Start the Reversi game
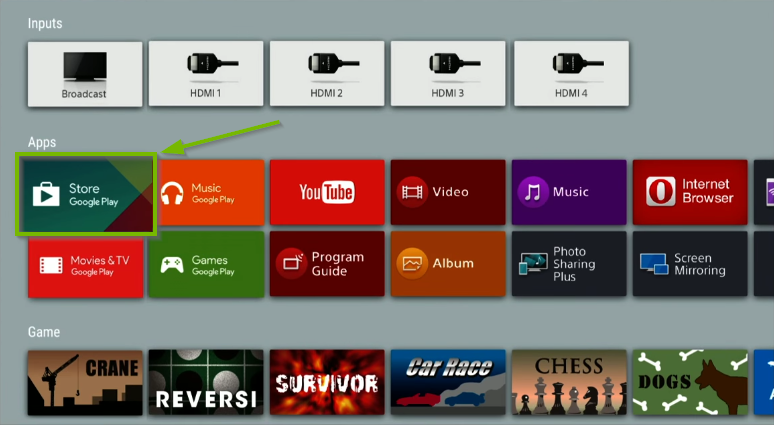Screen dimensions: 774x425 click(206, 383)
